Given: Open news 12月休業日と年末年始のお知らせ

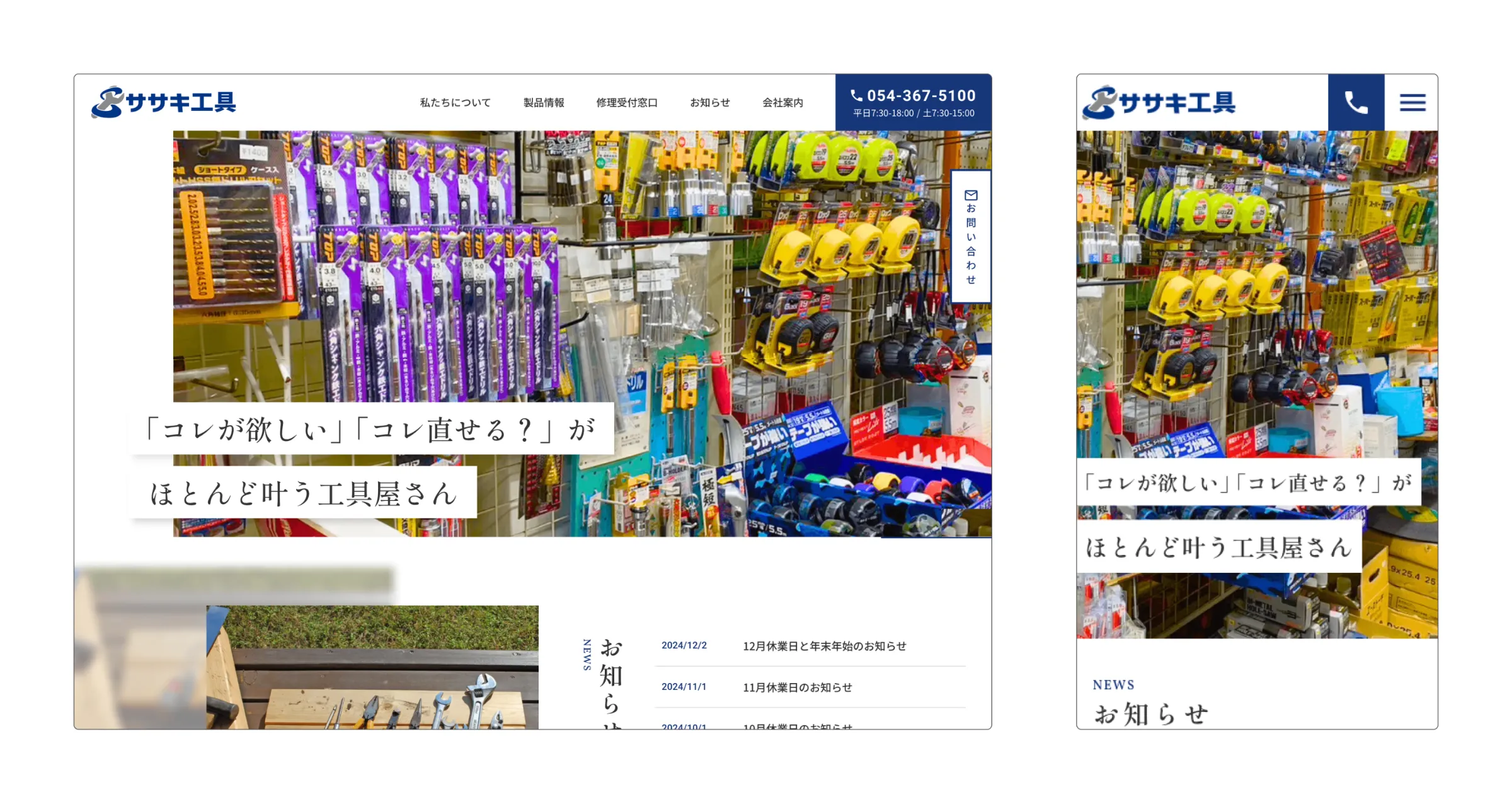Looking at the screenshot, I should click(x=824, y=646).
